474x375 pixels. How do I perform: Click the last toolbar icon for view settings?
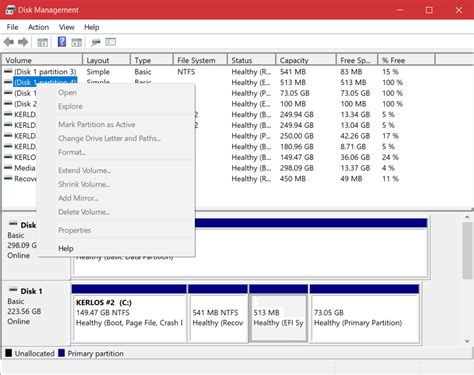click(x=111, y=42)
